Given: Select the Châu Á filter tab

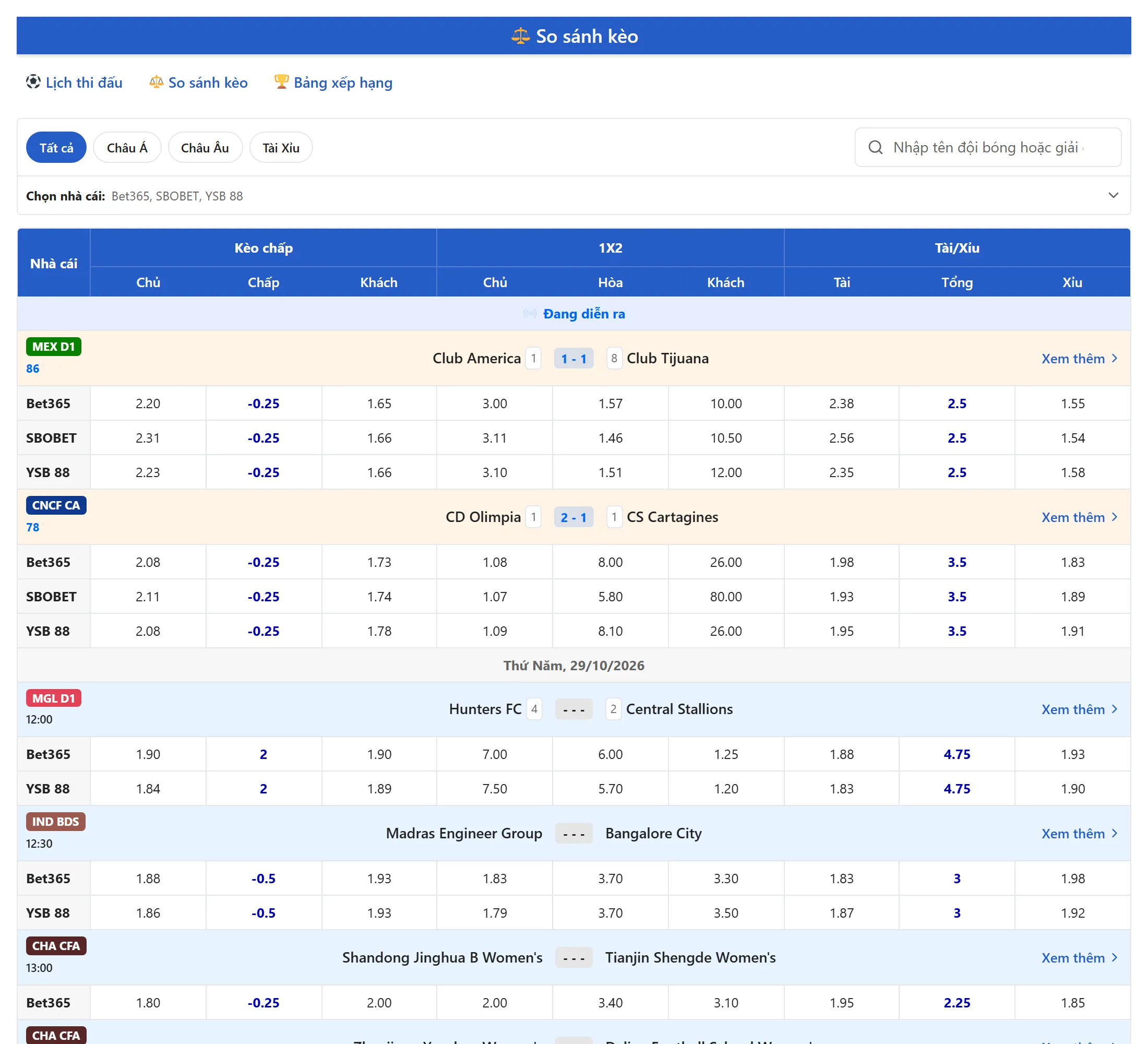Looking at the screenshot, I should tap(127, 148).
